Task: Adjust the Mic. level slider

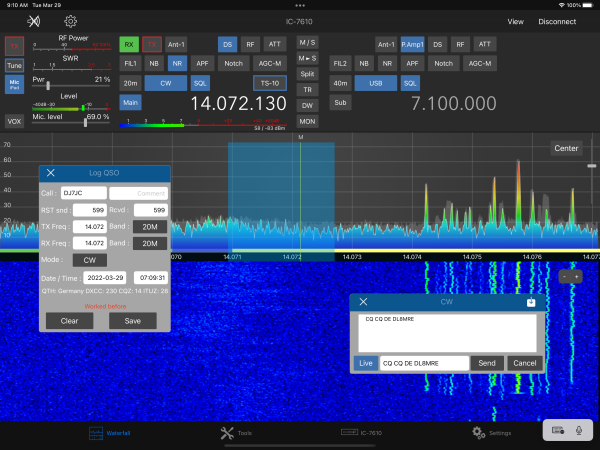Action: (x=85, y=124)
